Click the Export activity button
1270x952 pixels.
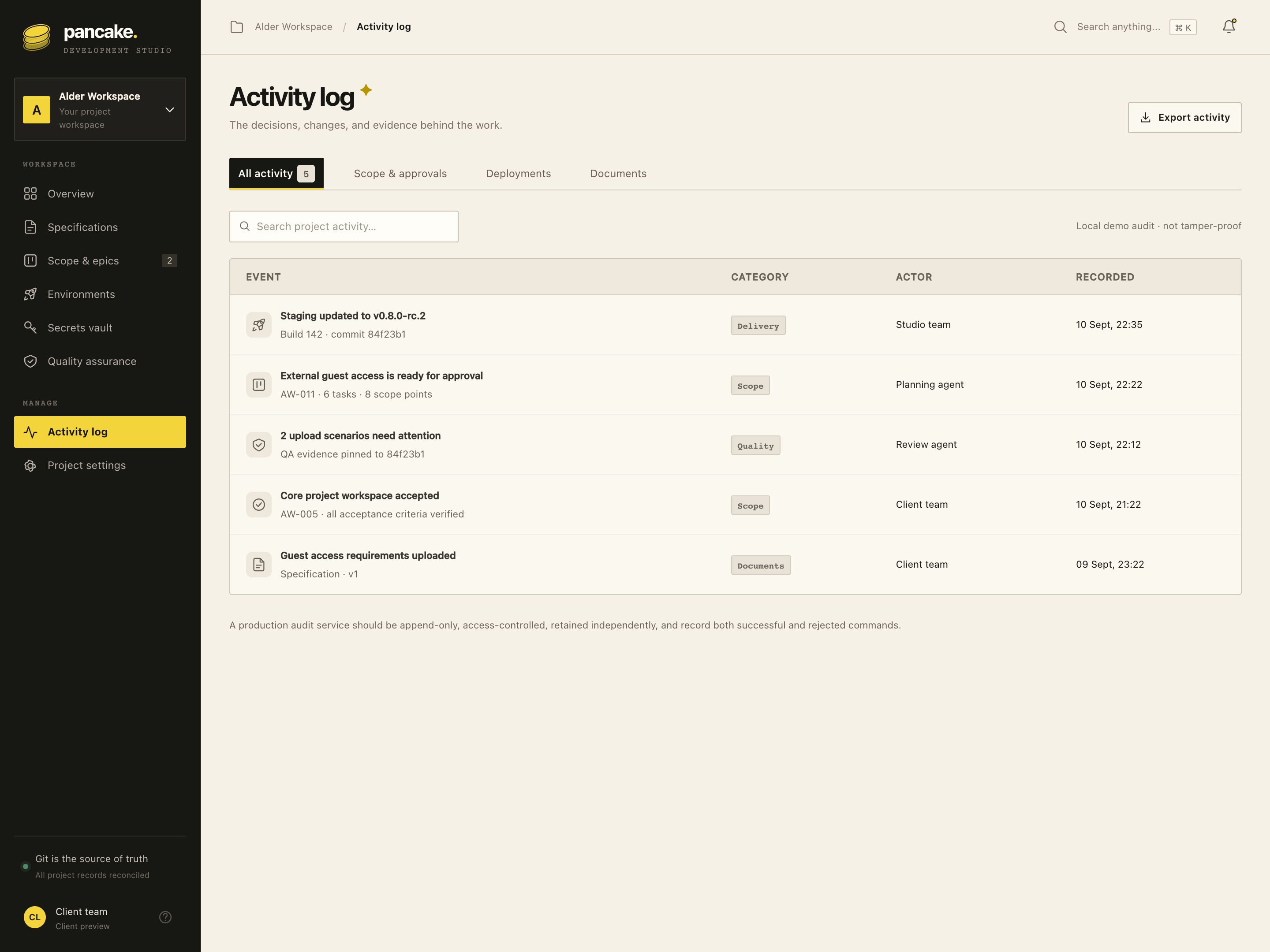tap(1184, 118)
